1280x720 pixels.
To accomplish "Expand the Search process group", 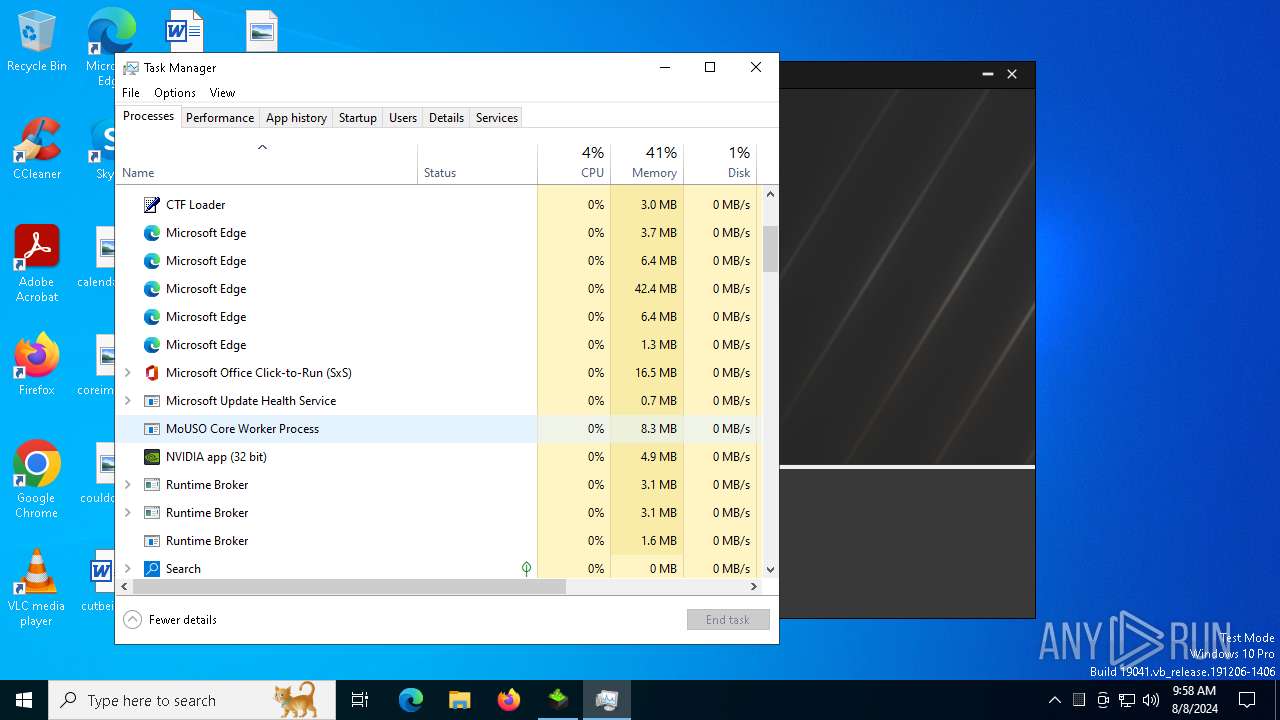I will point(127,569).
